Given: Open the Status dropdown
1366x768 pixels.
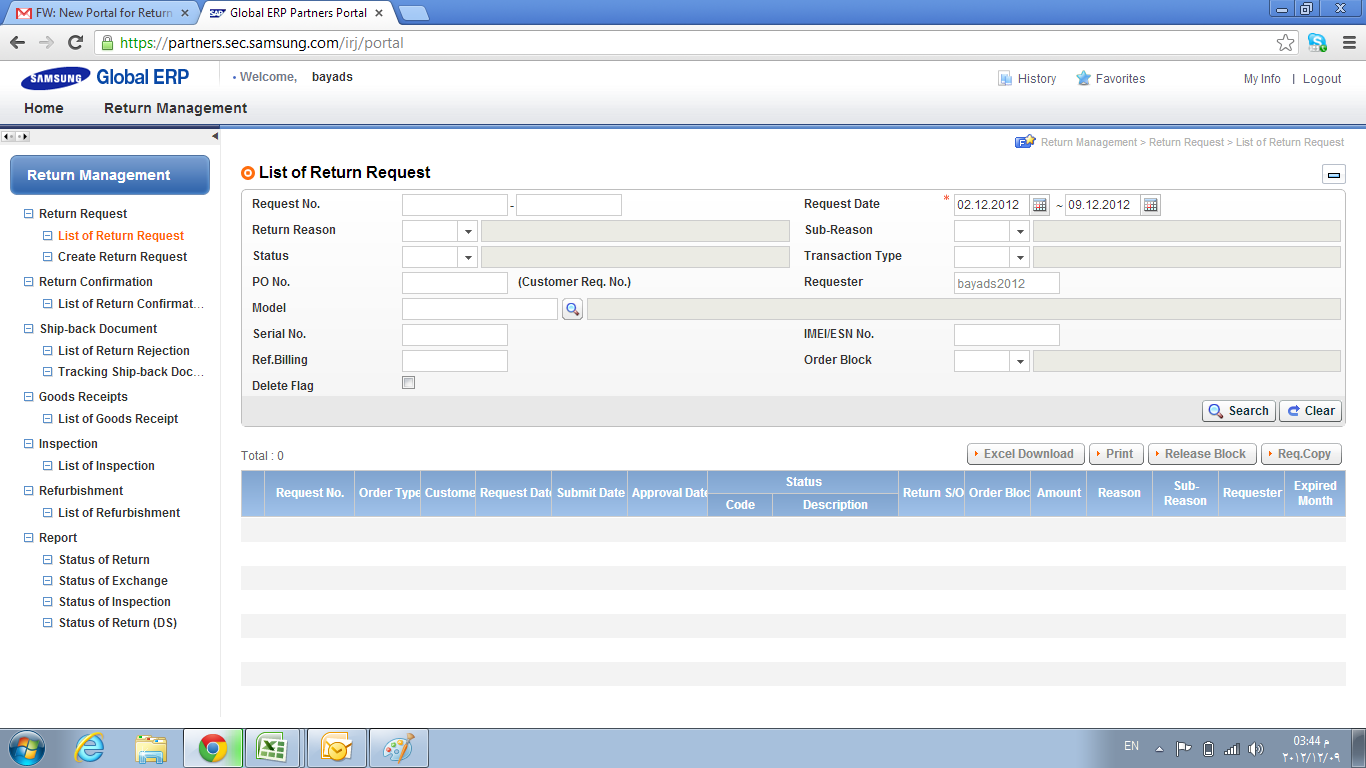Looking at the screenshot, I should tap(468, 257).
